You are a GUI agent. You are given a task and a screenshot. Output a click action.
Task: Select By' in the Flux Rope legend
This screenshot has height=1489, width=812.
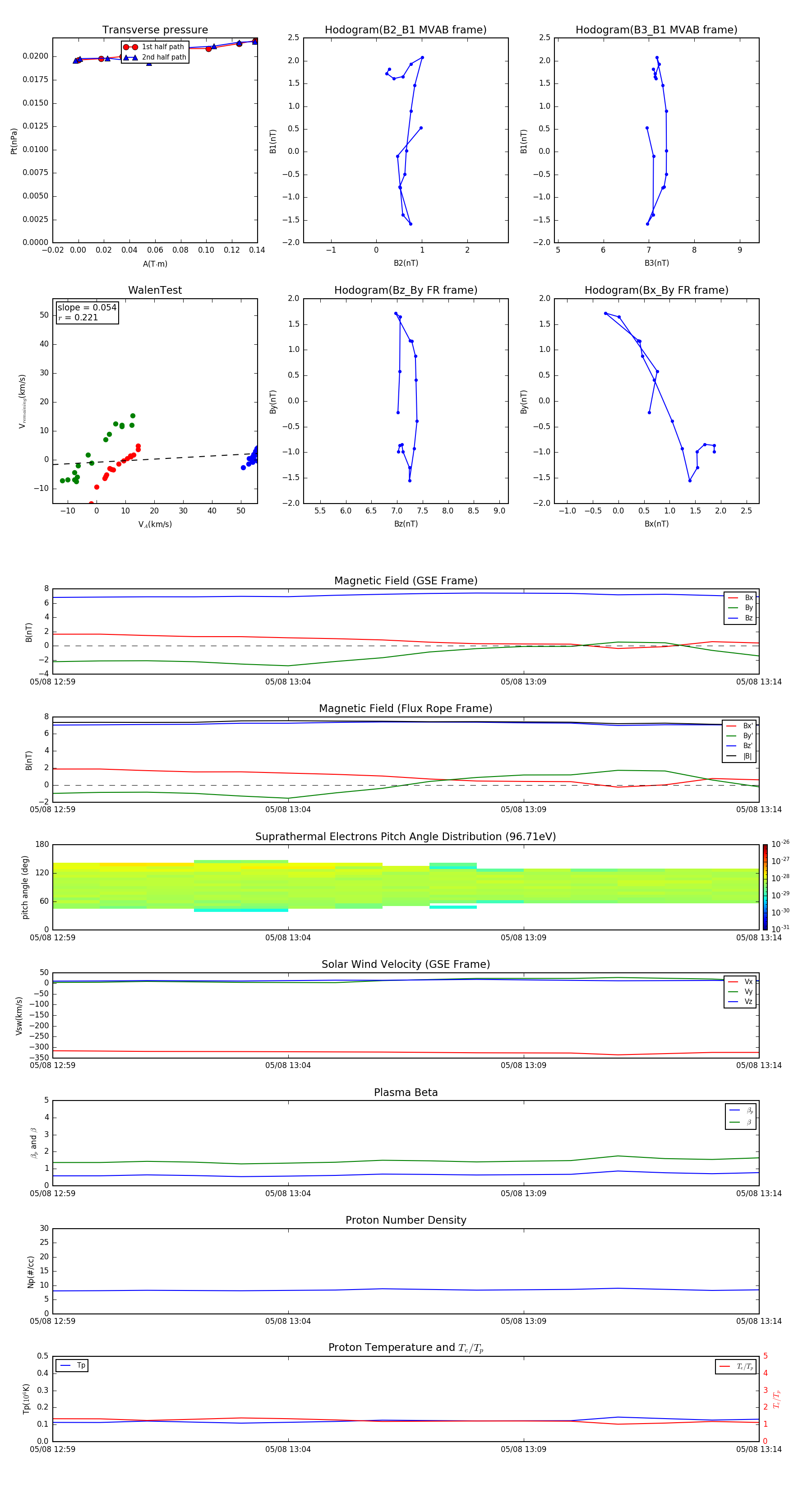739,736
